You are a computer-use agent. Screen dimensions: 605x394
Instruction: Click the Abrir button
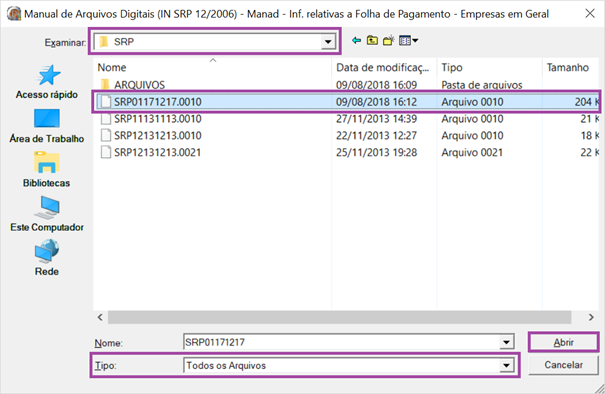[563, 342]
